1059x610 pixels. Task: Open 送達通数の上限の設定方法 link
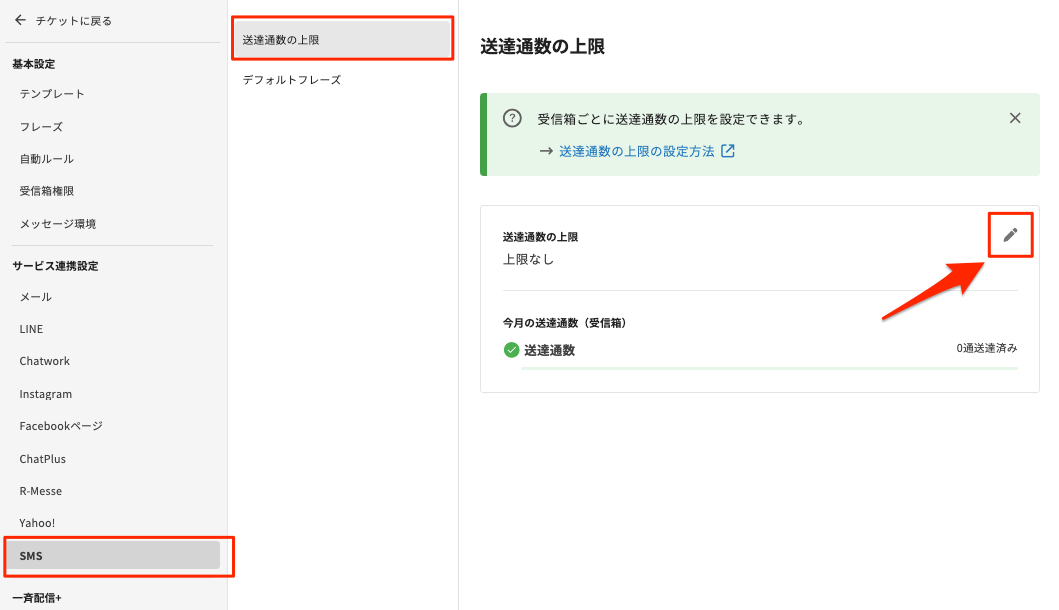[x=636, y=151]
